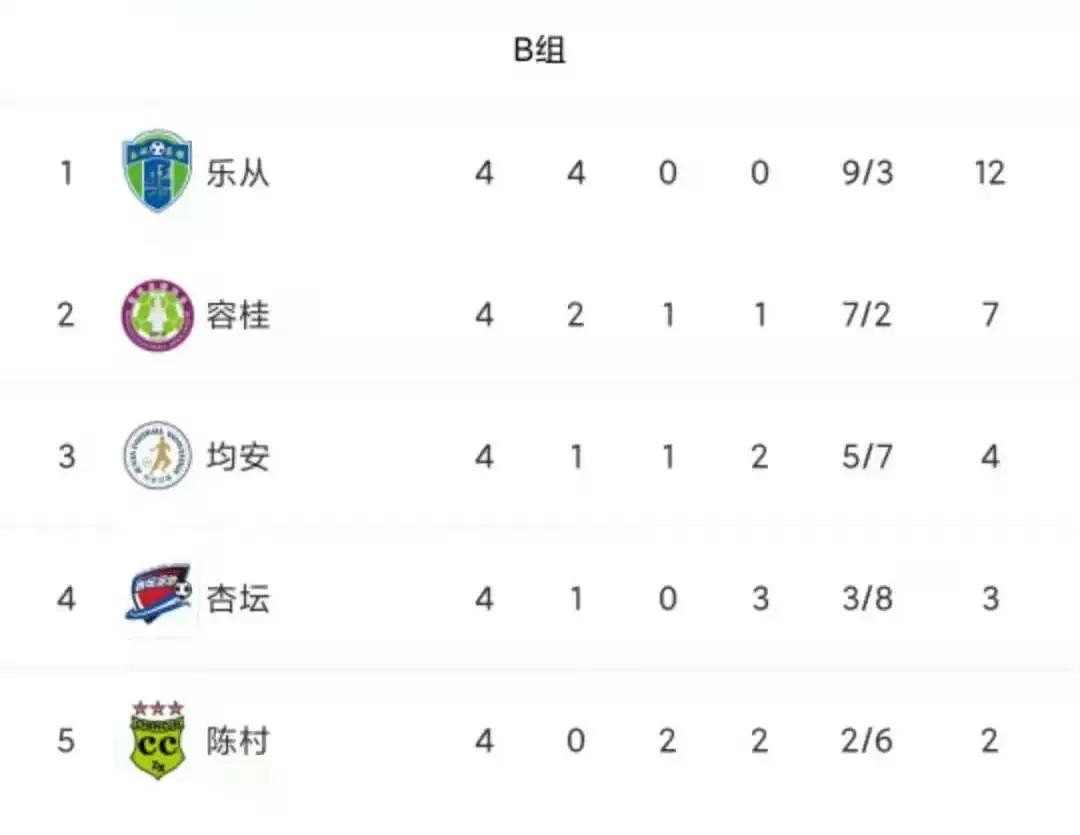Image resolution: width=1080 pixels, height=835 pixels.
Task: Click the 乐从 team crest icon
Action: pos(157,172)
